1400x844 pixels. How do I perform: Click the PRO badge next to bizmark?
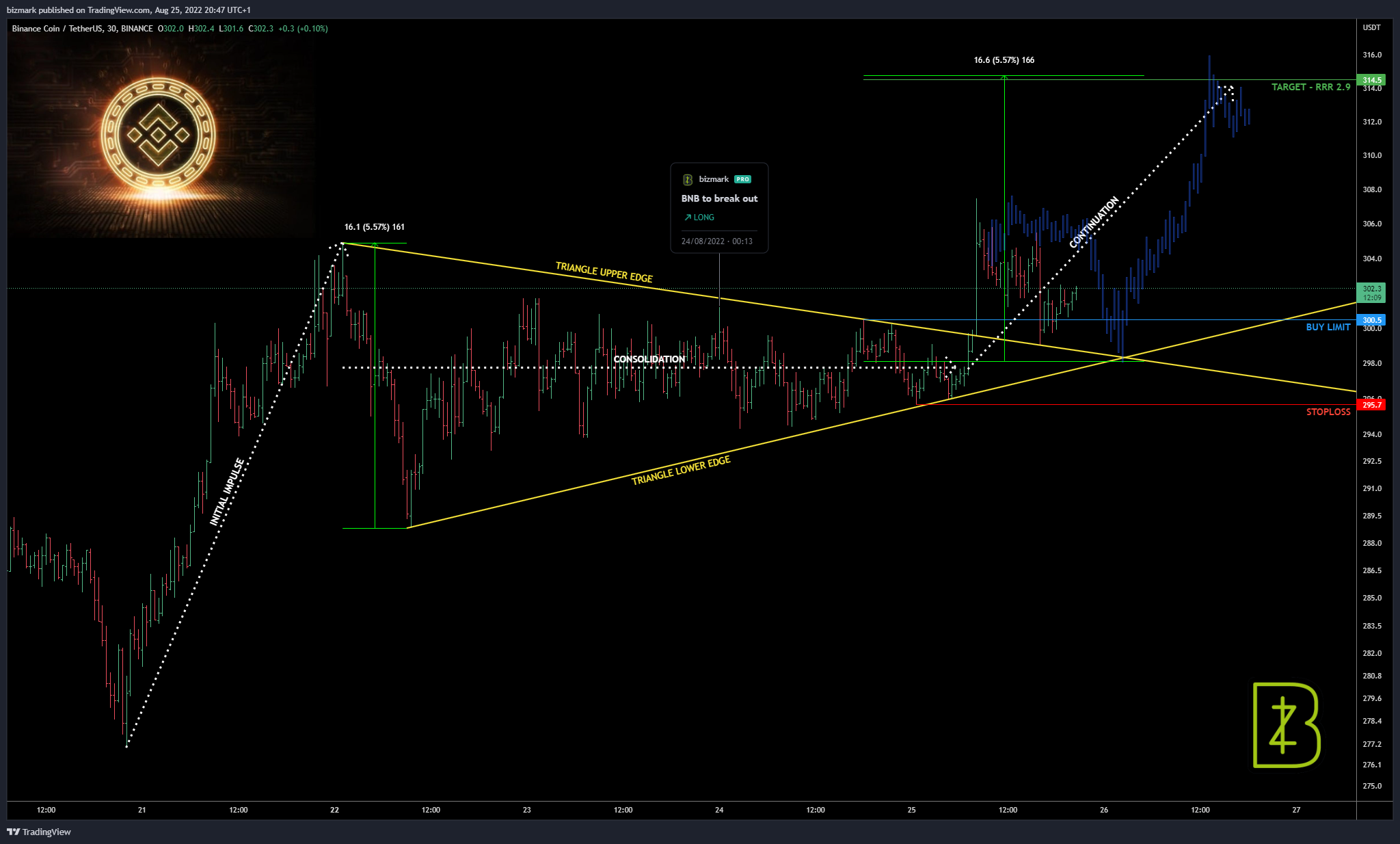742,179
